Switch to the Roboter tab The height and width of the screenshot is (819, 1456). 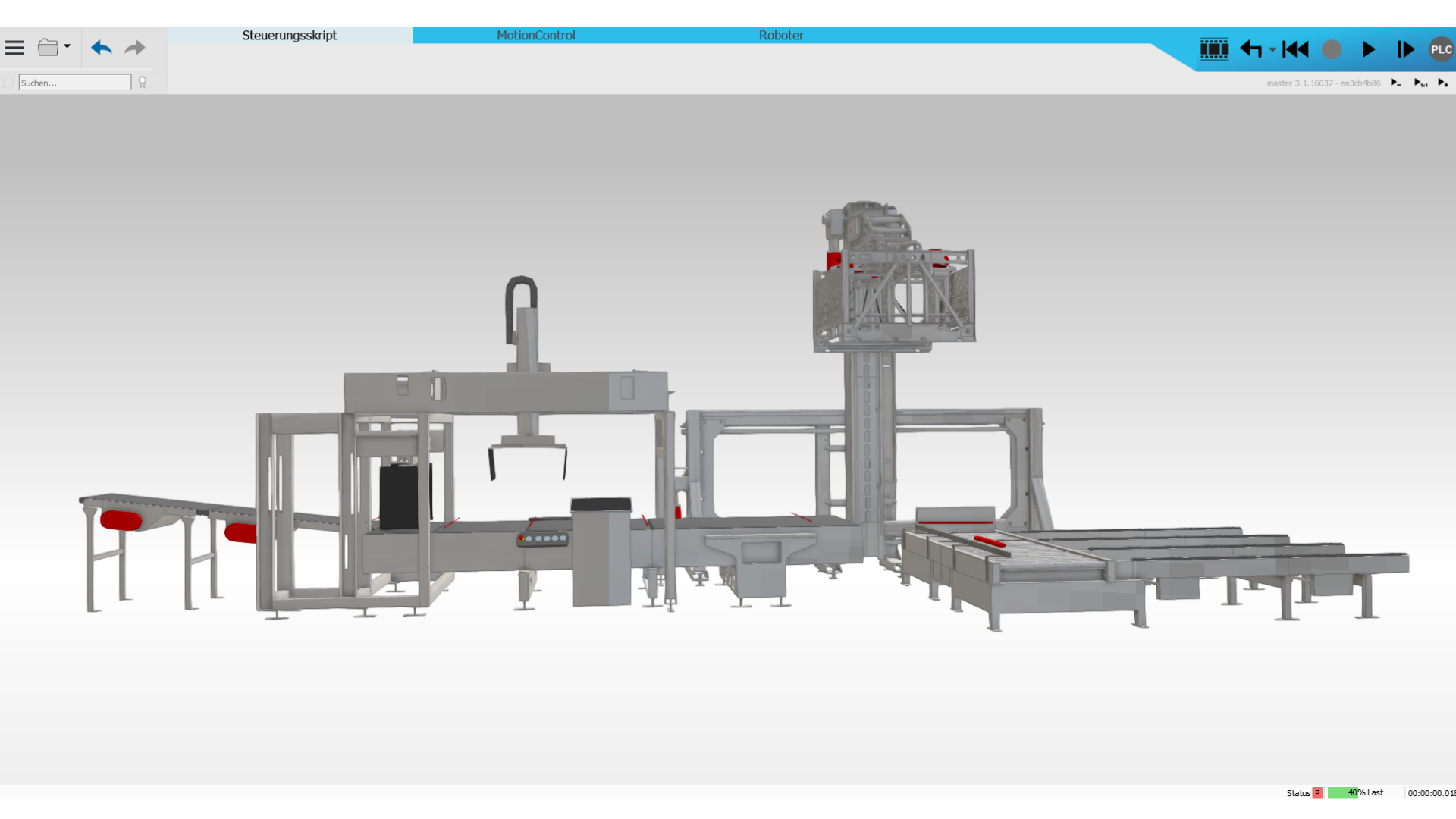(x=781, y=35)
